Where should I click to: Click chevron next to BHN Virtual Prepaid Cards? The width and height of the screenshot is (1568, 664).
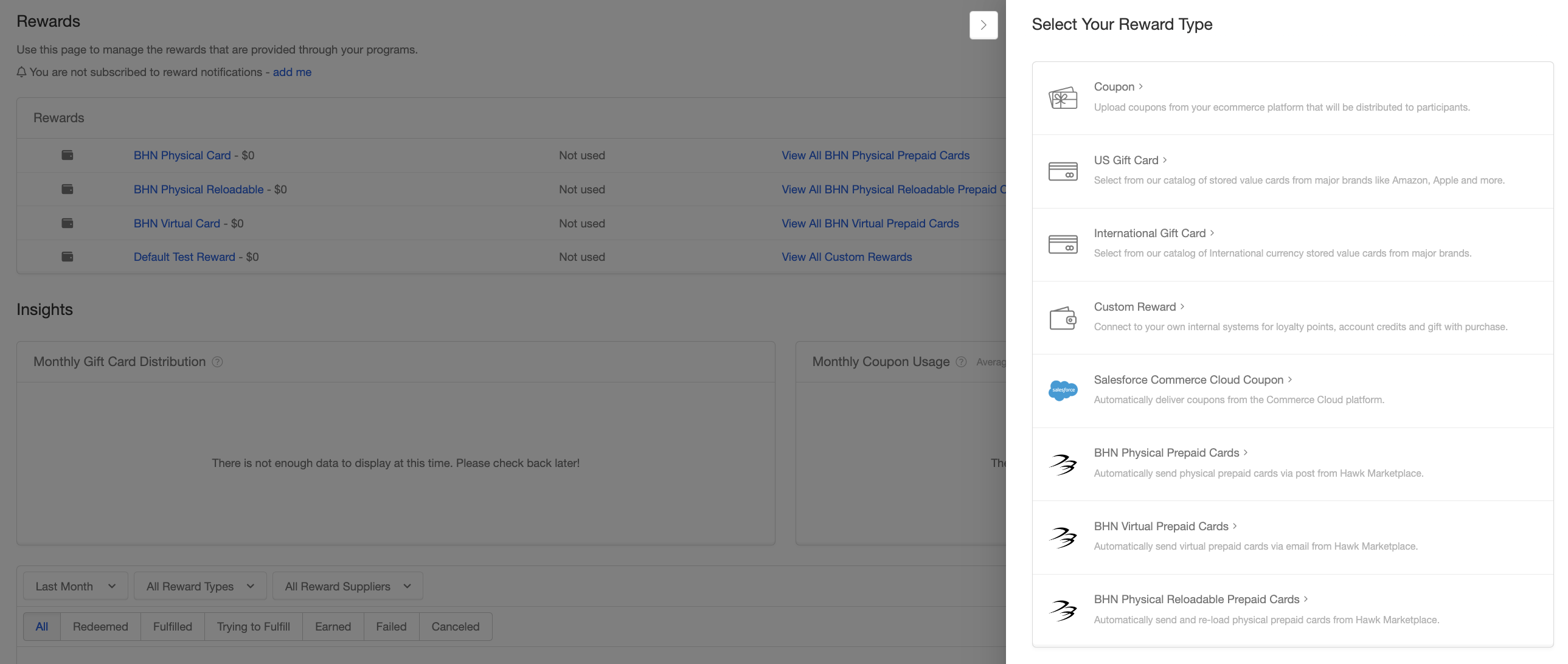pyautogui.click(x=1235, y=527)
